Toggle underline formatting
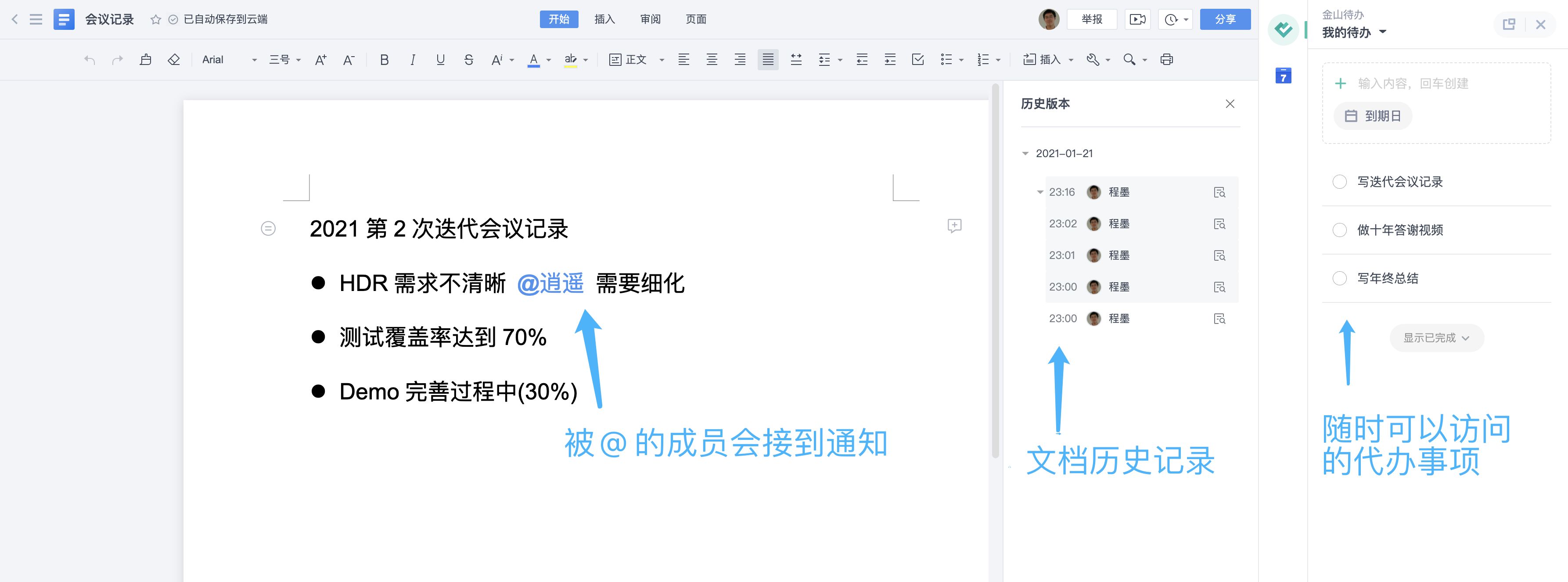 point(441,60)
